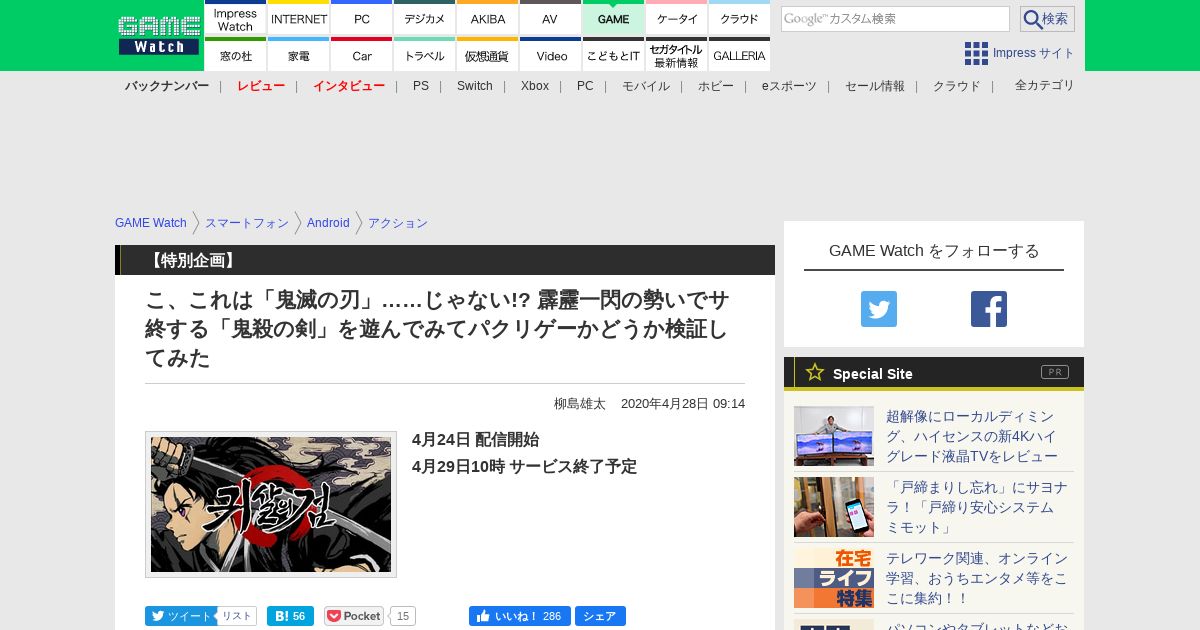1200x630 pixels.
Task: Open the PS category
Action: [x=421, y=86]
